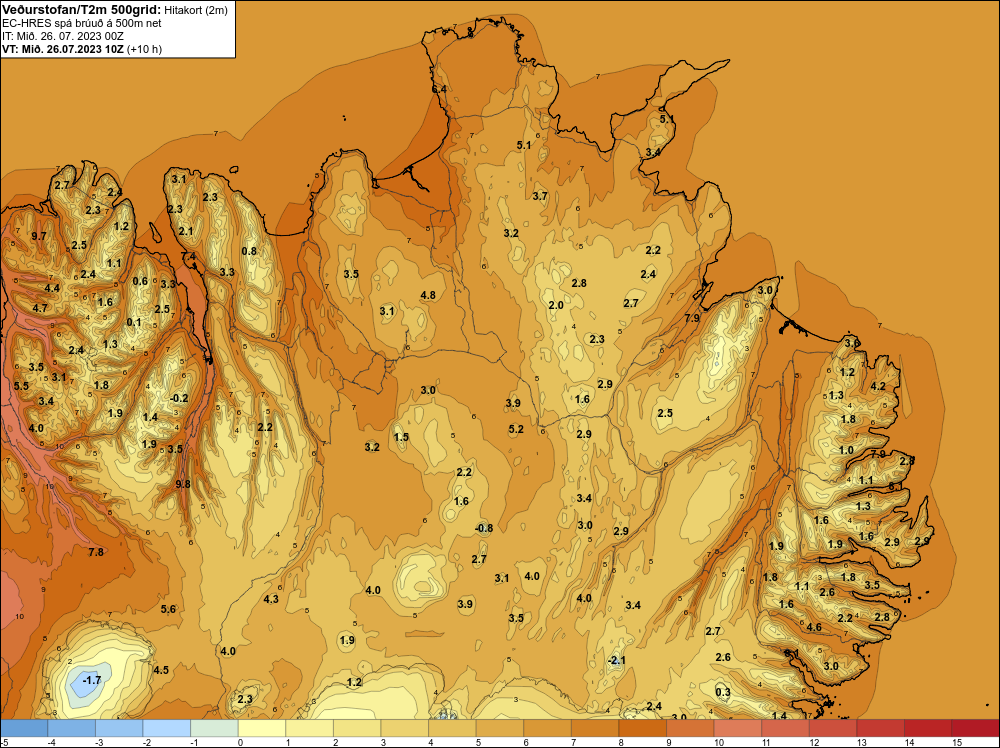Select the 4.7 temperature value
The width and height of the screenshot is (1000, 748).
40,308
